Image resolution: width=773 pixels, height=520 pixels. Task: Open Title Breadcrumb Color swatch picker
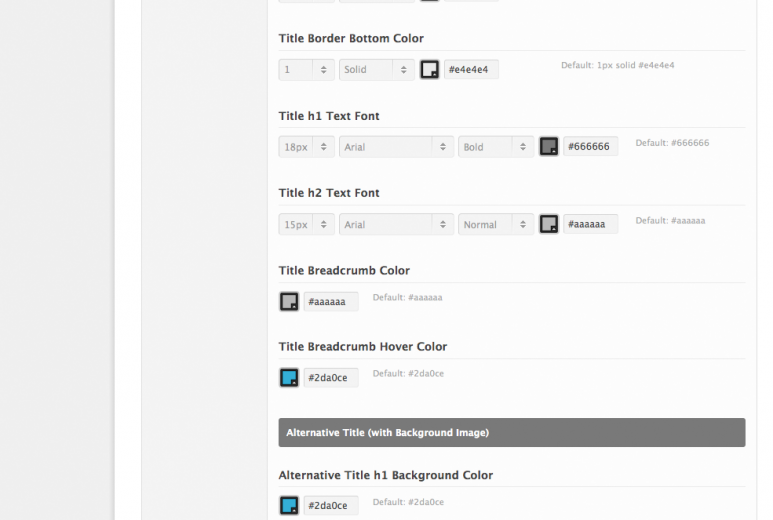tap(289, 301)
